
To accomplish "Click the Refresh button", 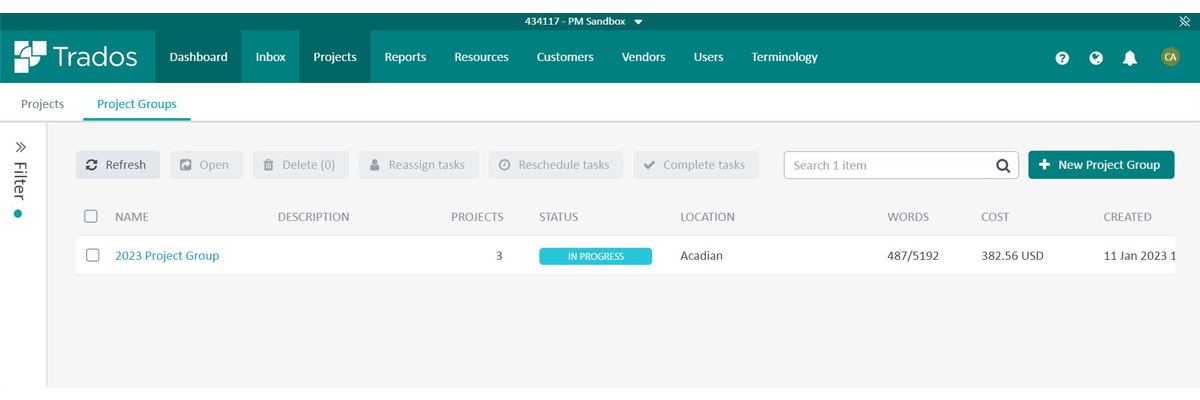I will click(x=117, y=165).
